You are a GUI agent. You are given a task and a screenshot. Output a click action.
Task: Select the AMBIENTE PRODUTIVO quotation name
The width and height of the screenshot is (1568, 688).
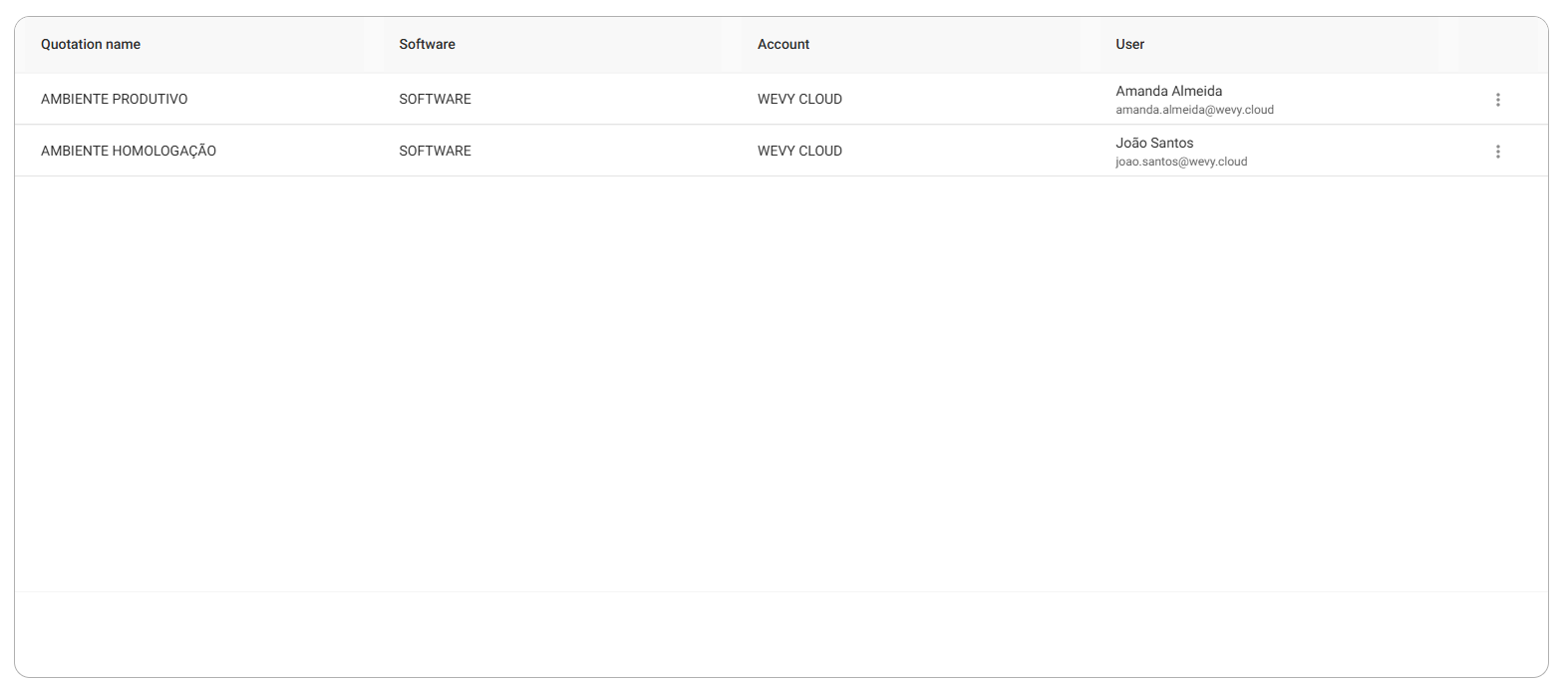point(114,99)
